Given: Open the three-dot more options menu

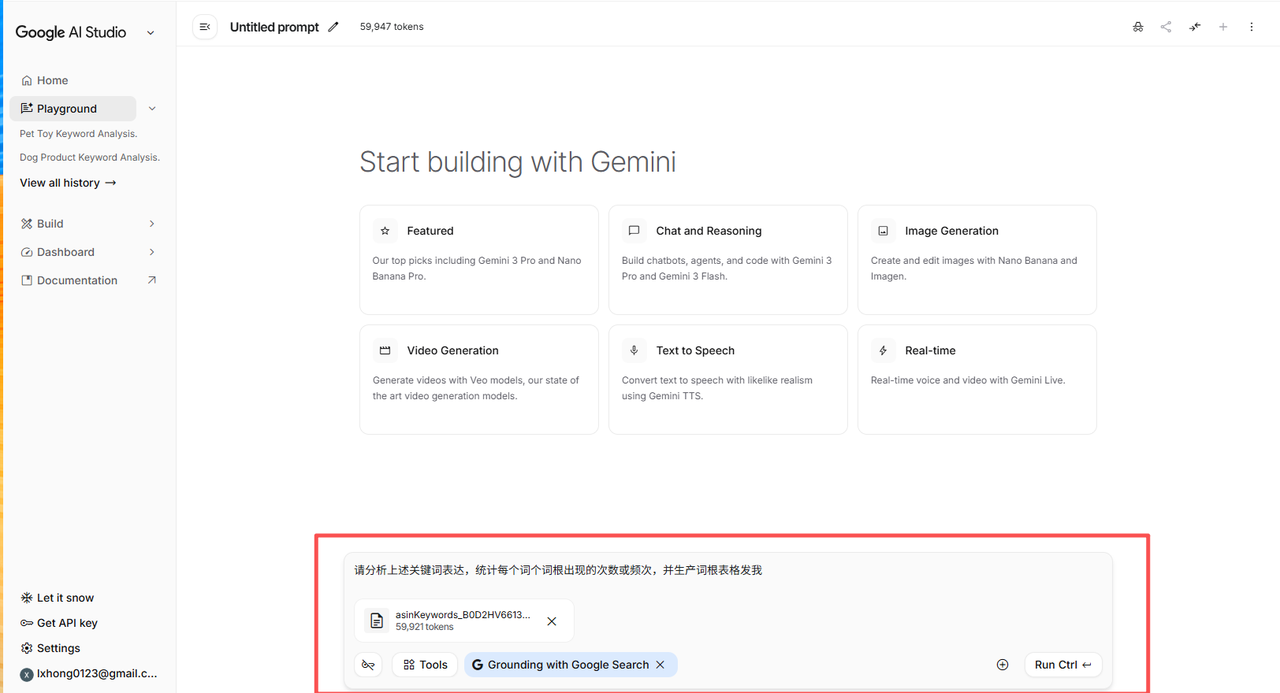Looking at the screenshot, I should tap(1251, 27).
